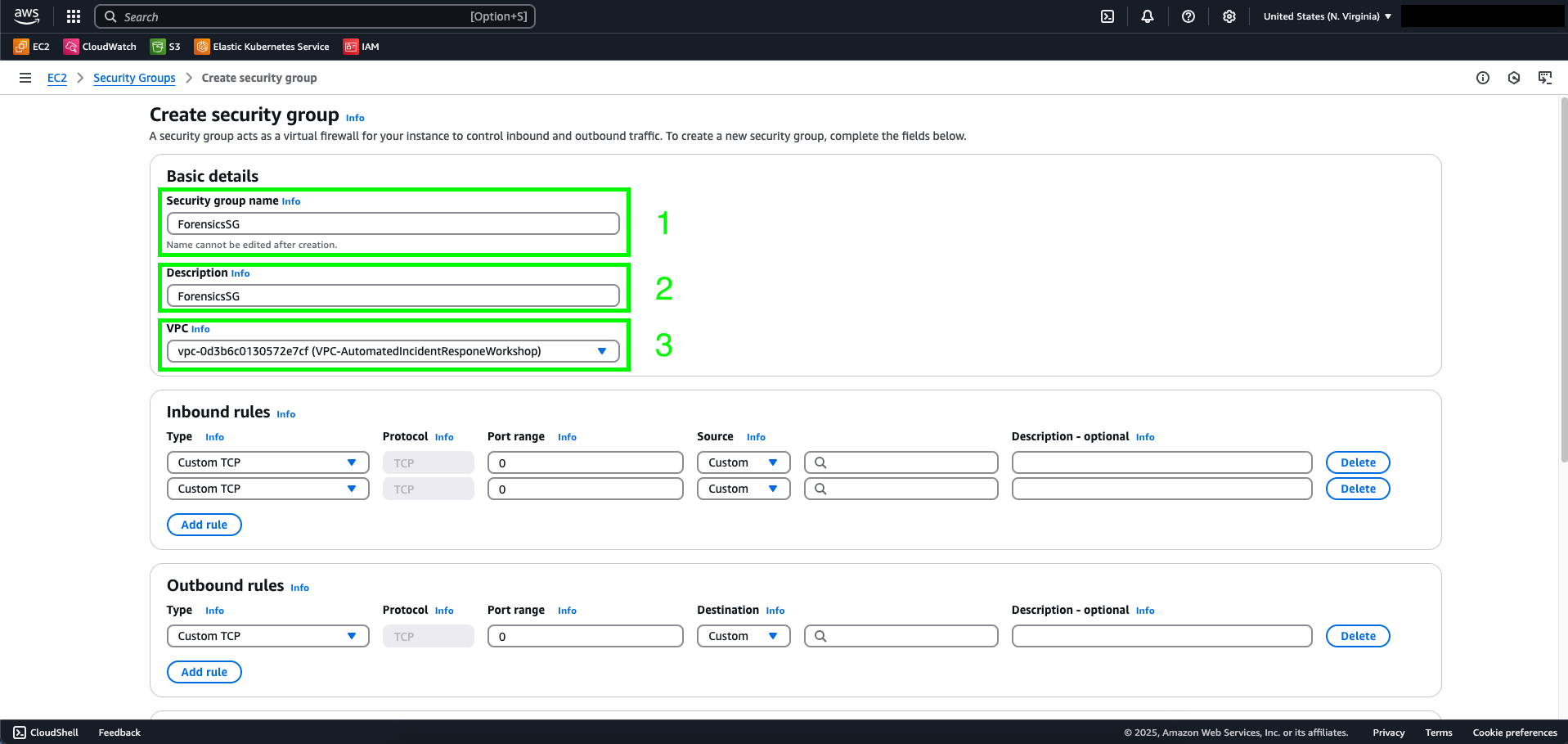Click Info link beside Description in Basic details

(x=240, y=273)
